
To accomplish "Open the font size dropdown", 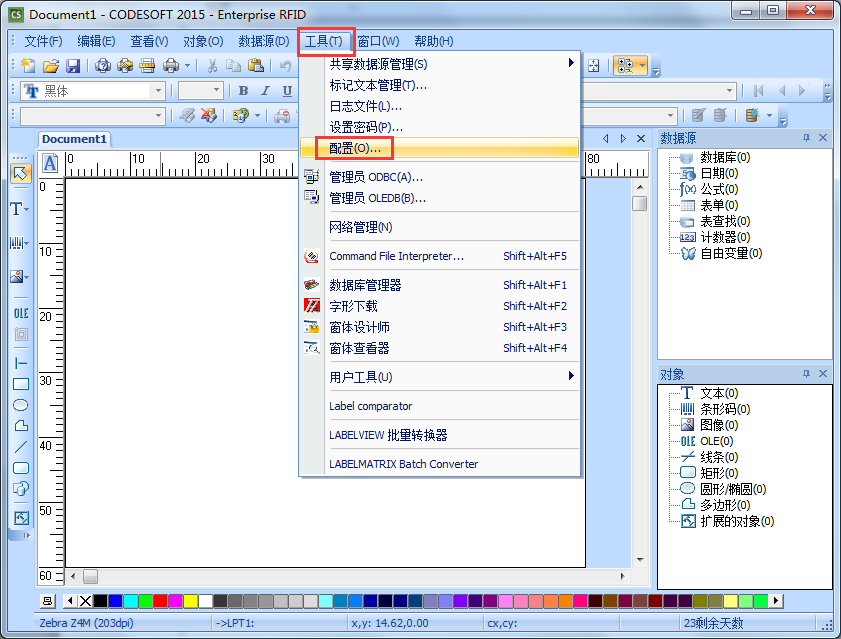I will pos(216,91).
